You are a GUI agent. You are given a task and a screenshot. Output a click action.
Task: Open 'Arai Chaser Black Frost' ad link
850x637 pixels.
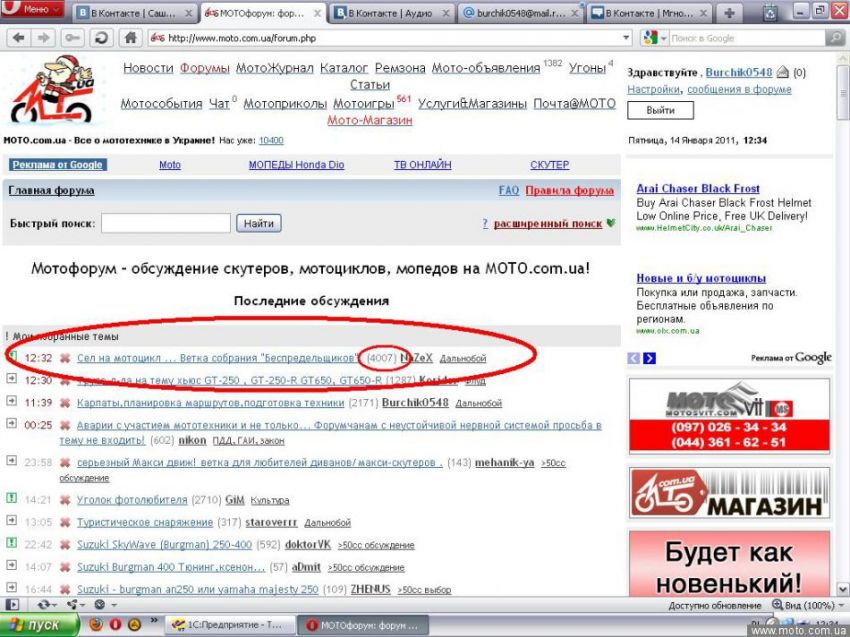pos(698,189)
